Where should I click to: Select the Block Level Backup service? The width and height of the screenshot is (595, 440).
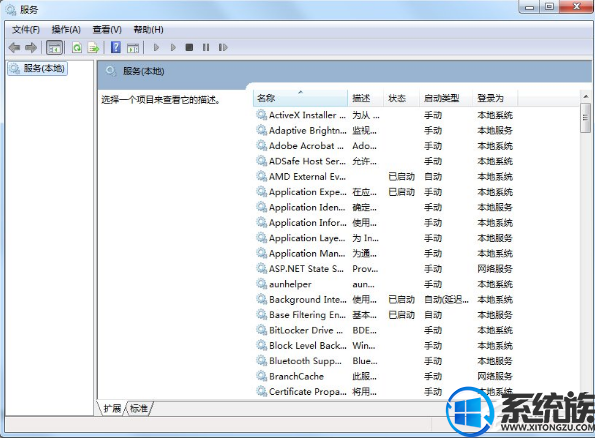point(385,346)
